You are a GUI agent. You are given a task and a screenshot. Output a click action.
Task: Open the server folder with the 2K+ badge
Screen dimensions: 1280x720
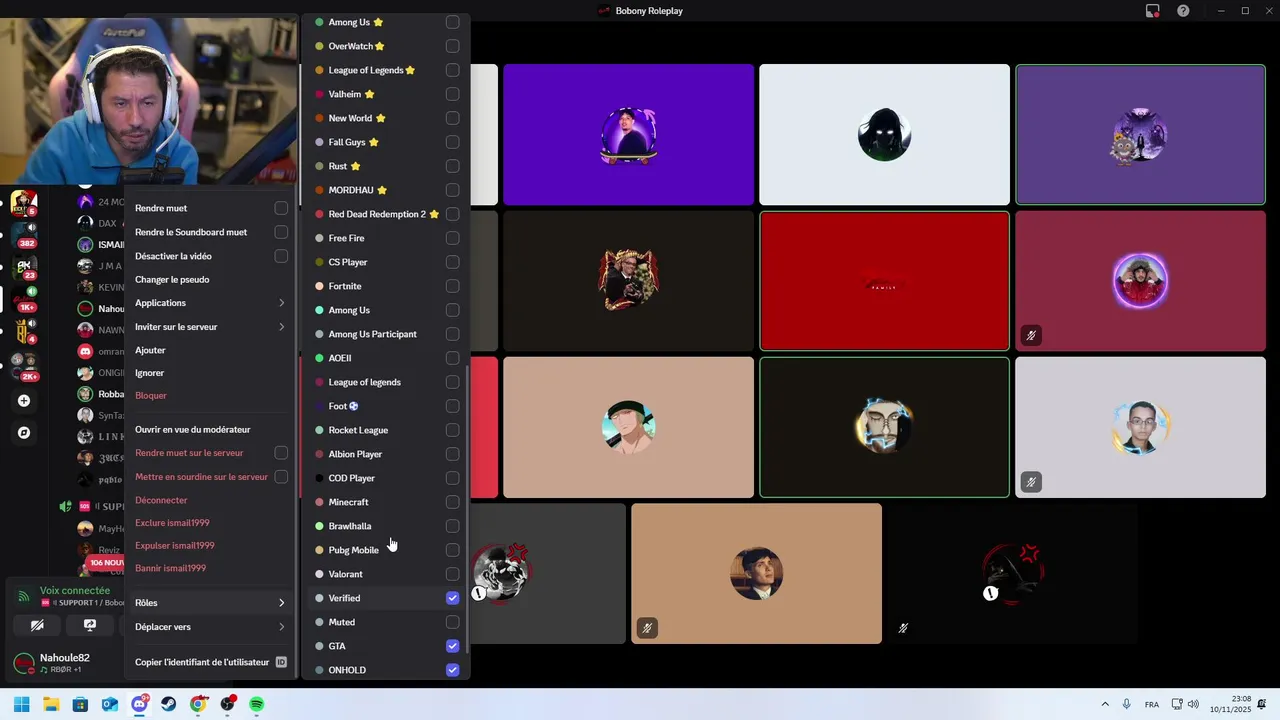[24, 366]
